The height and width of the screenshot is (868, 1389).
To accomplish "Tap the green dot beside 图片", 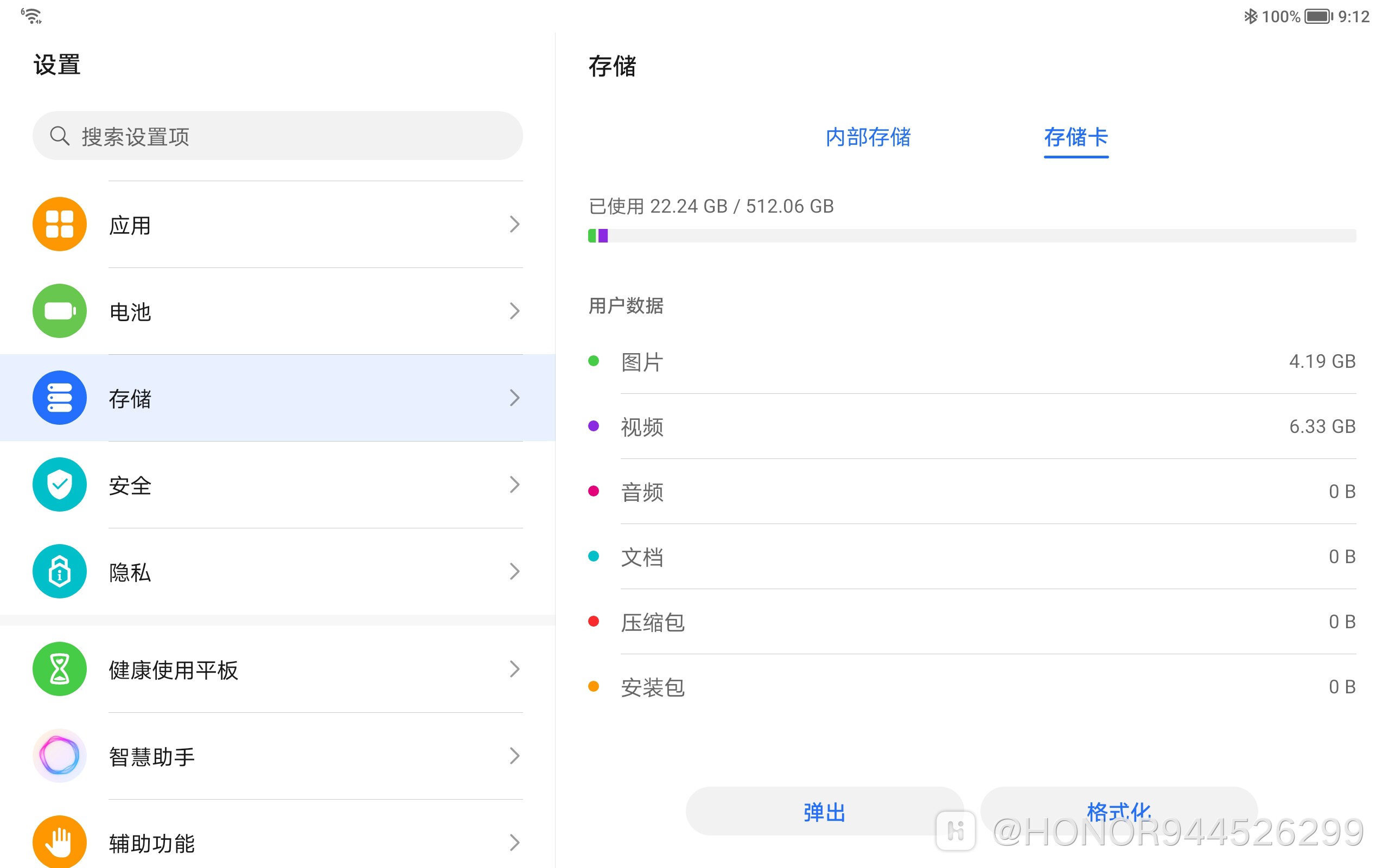I will [594, 361].
